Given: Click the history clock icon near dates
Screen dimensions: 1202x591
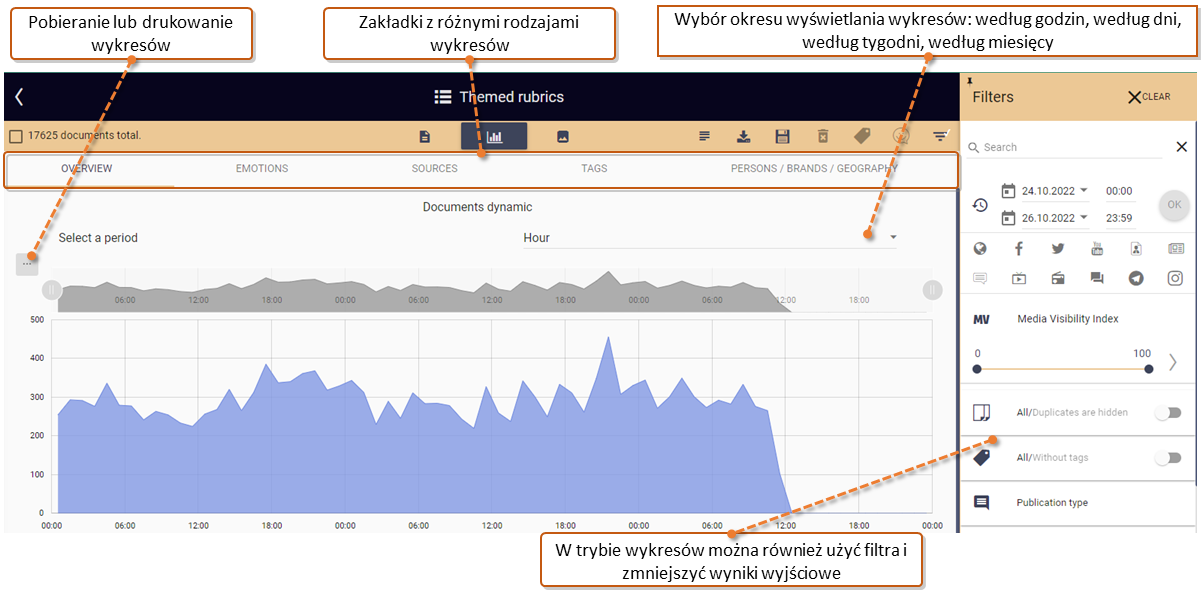Looking at the screenshot, I should coord(980,205).
